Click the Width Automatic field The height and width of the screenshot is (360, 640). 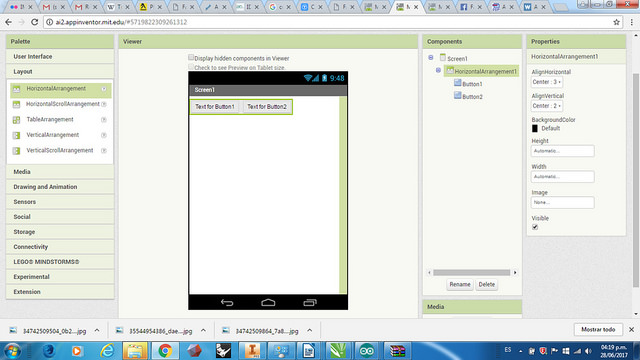pyautogui.click(x=562, y=177)
